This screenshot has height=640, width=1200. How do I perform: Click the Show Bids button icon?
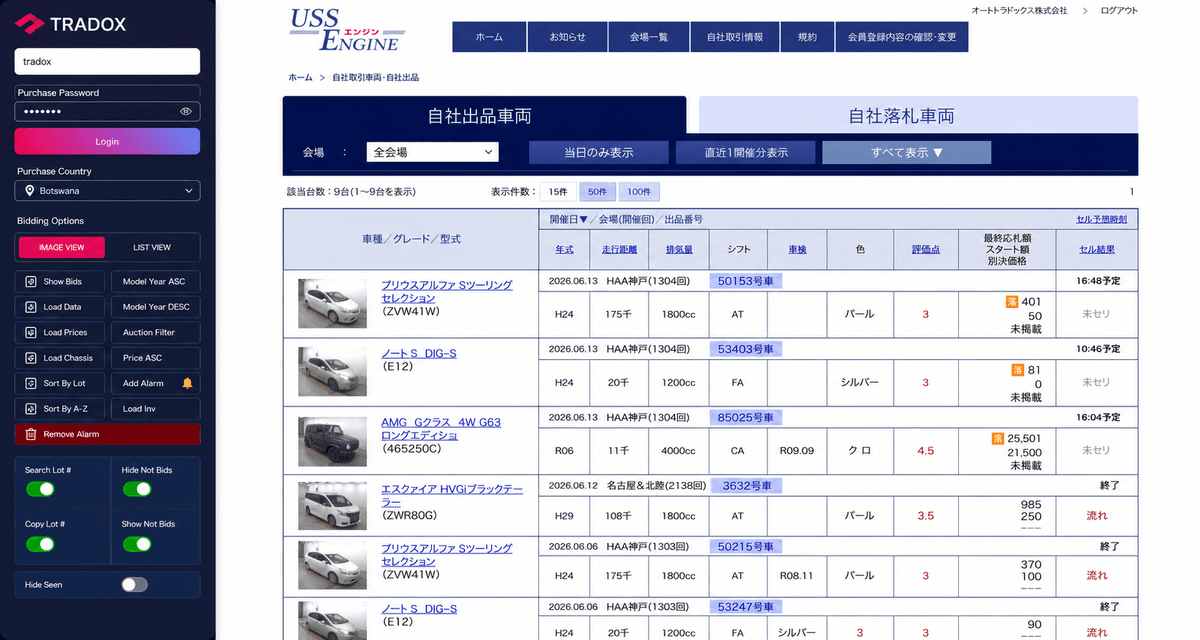click(x=31, y=282)
